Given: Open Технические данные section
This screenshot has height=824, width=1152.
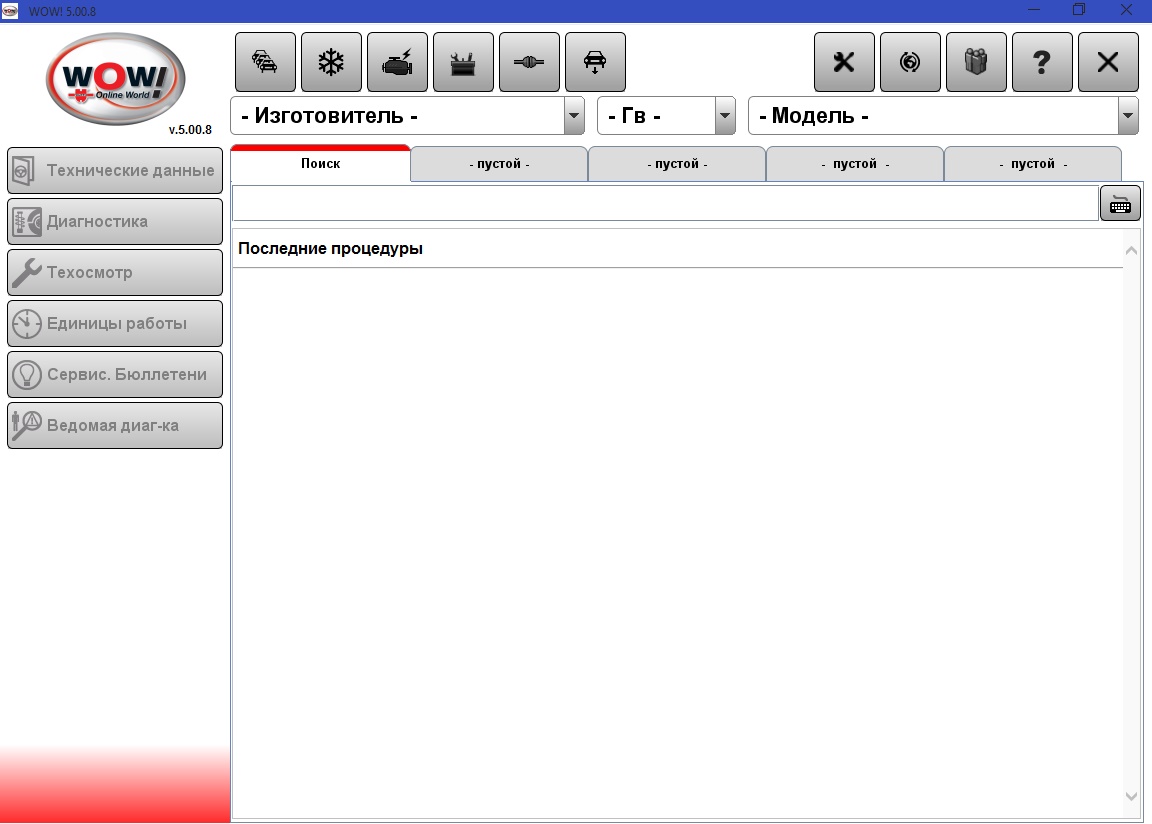Looking at the screenshot, I should [x=115, y=170].
